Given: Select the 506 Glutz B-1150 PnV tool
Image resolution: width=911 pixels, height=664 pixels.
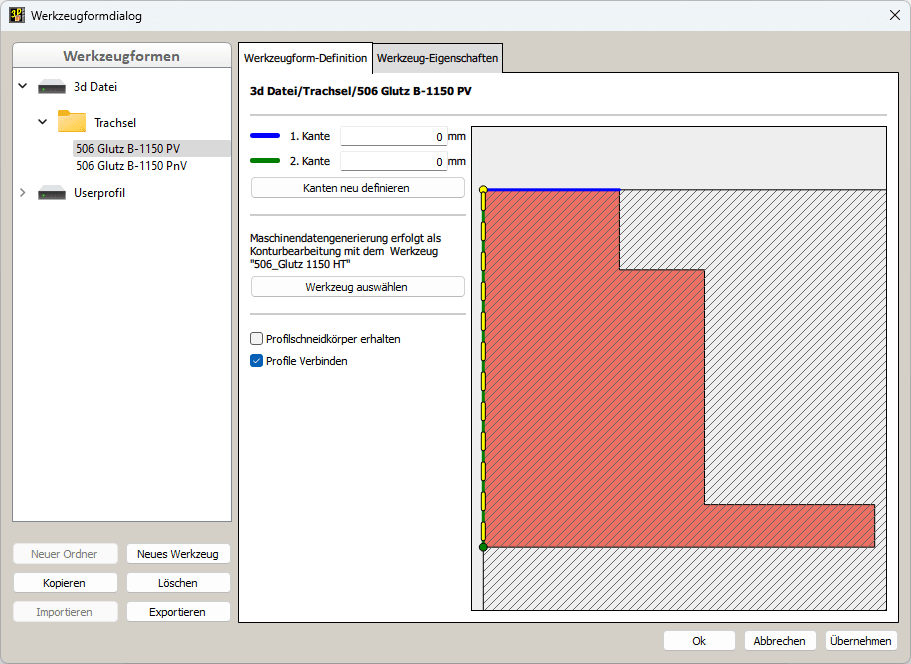Looking at the screenshot, I should pos(129,166).
